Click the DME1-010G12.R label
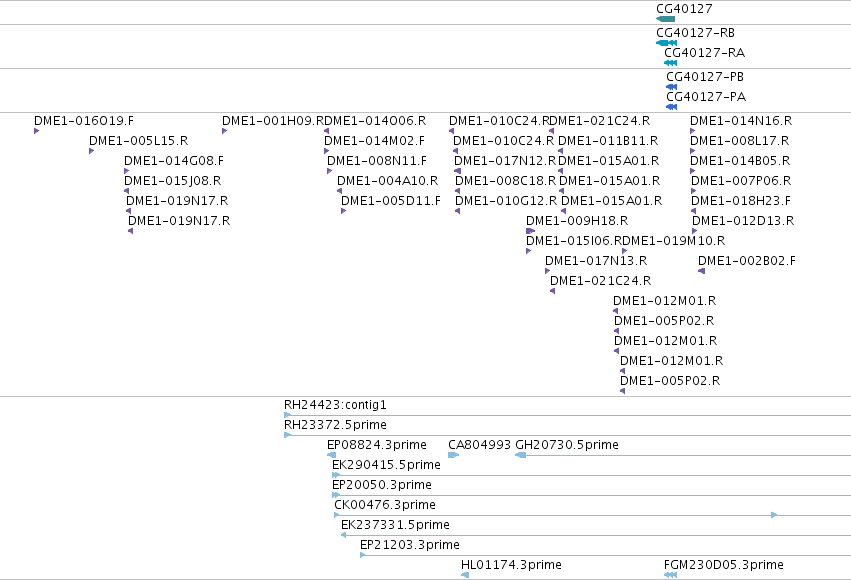Image resolution: width=851 pixels, height=580 pixels. tap(506, 201)
